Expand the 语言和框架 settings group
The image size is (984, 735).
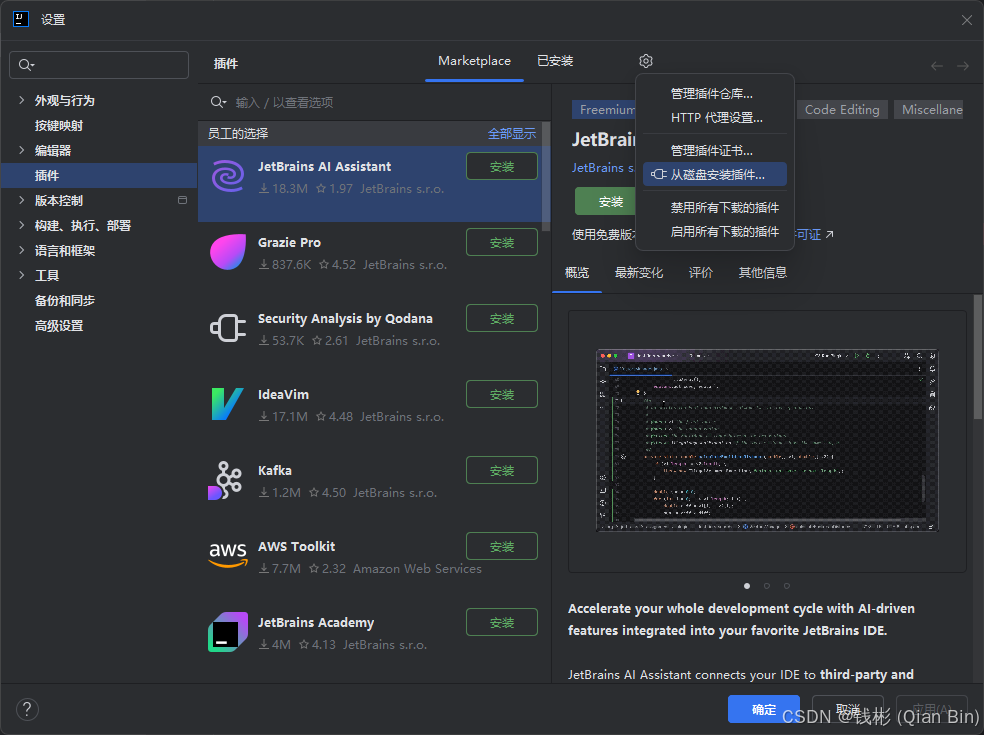pyautogui.click(x=21, y=250)
